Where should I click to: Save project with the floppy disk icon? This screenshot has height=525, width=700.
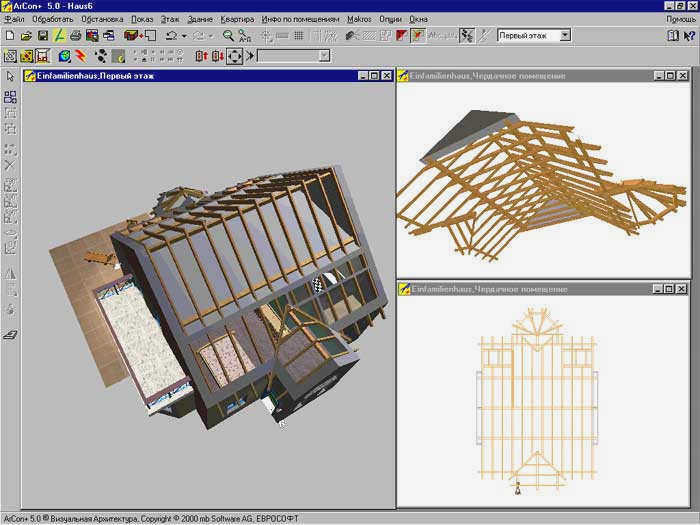tap(42, 35)
